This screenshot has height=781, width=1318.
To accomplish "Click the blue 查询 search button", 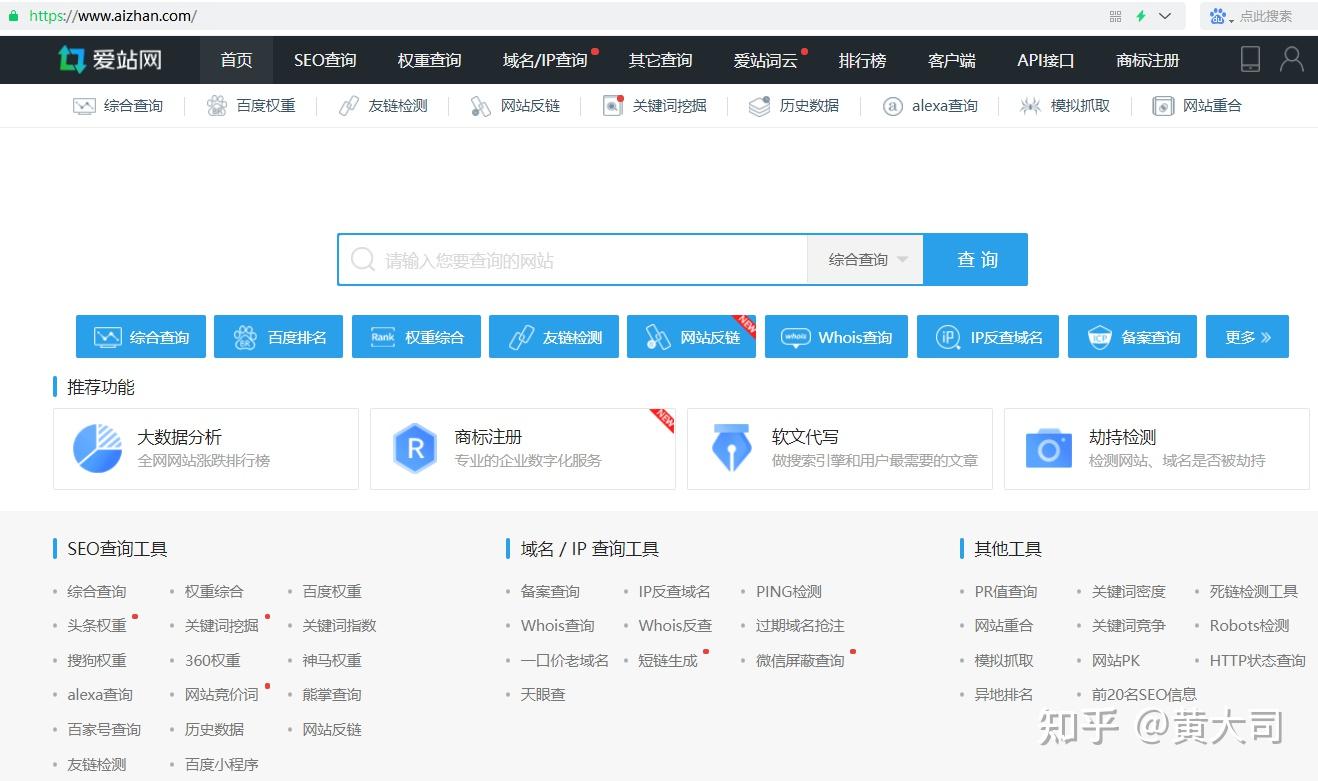I will [975, 259].
